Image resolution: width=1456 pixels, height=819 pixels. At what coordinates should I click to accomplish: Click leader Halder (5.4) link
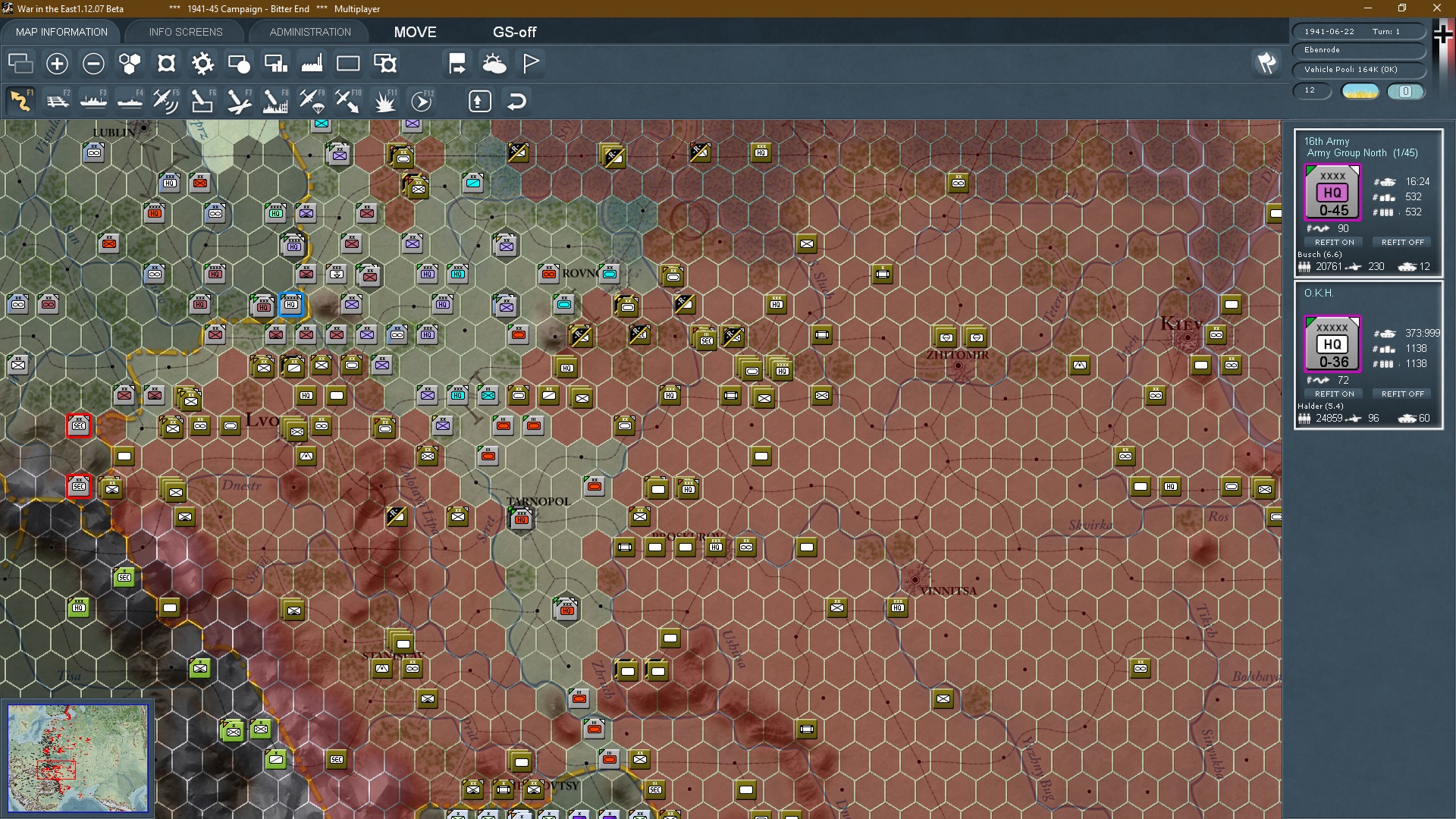click(x=1320, y=406)
